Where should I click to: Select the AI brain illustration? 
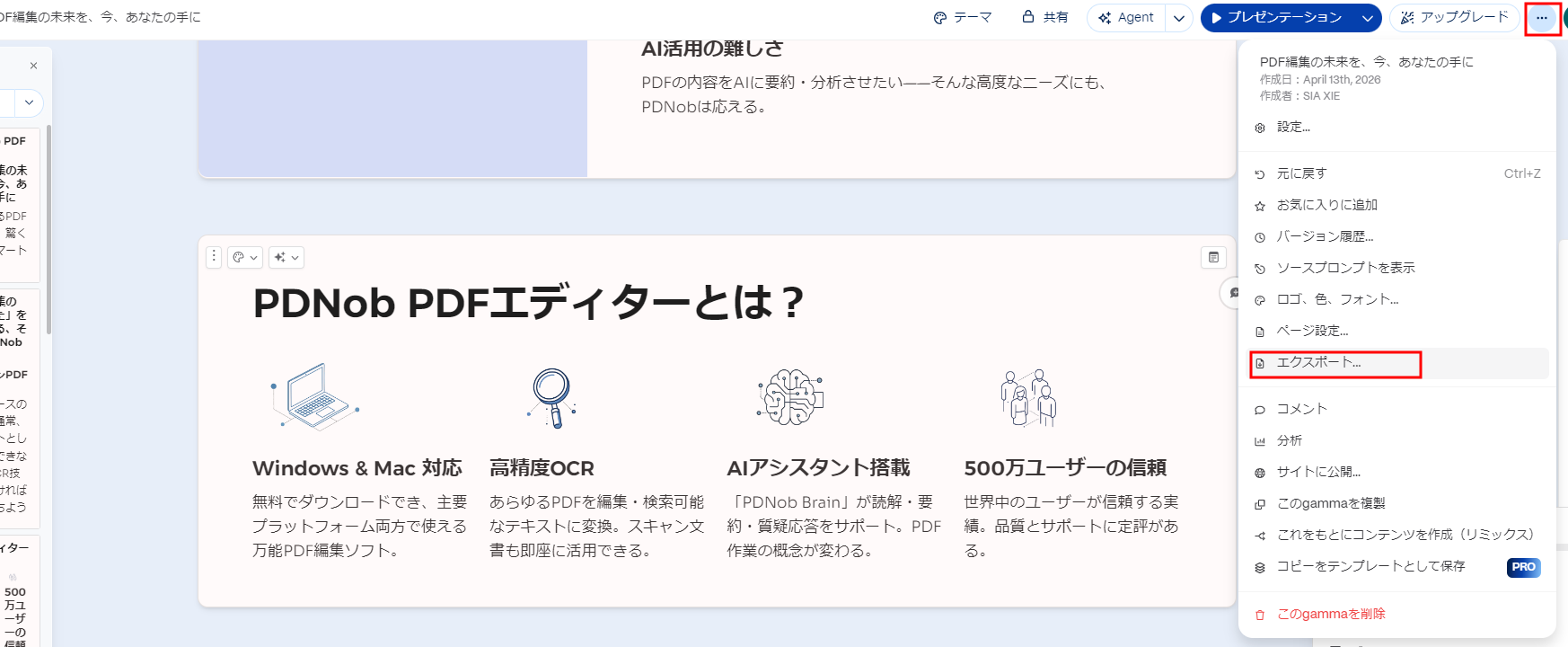[790, 397]
